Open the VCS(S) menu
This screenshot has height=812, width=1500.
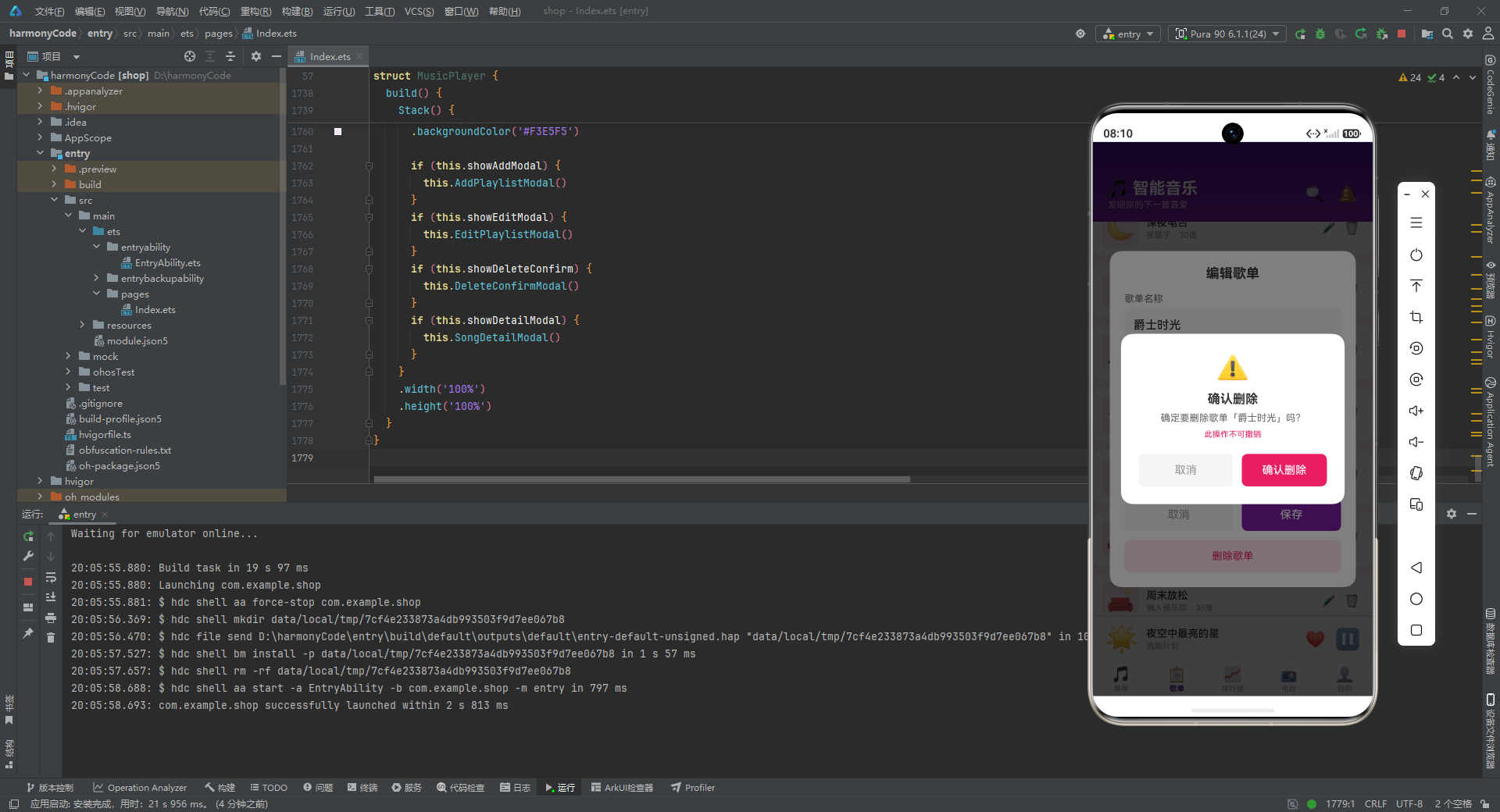[x=419, y=11]
